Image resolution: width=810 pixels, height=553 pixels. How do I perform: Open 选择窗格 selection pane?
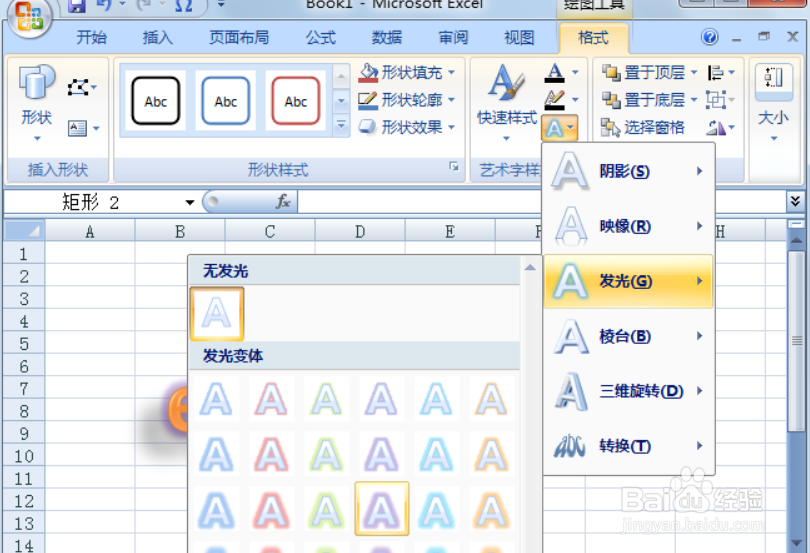click(643, 127)
